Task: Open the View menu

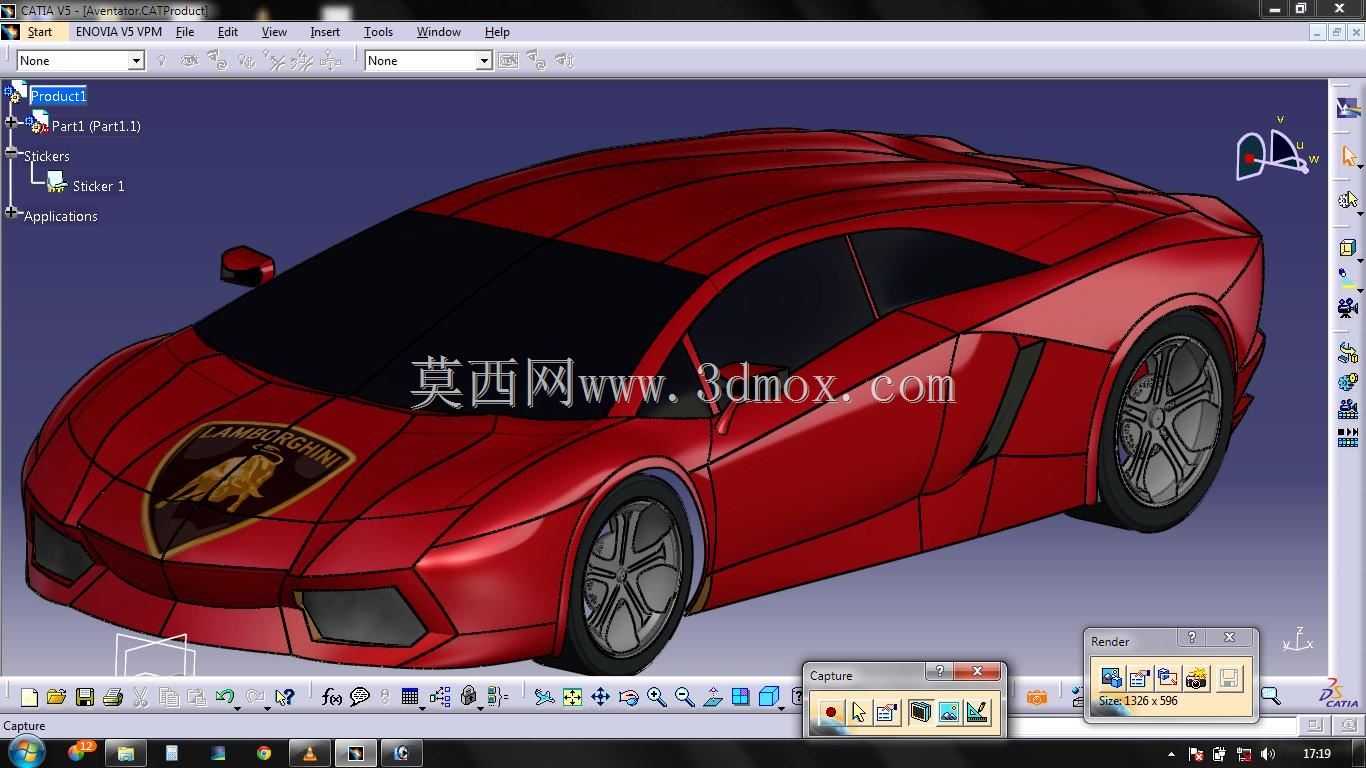Action: coord(274,32)
